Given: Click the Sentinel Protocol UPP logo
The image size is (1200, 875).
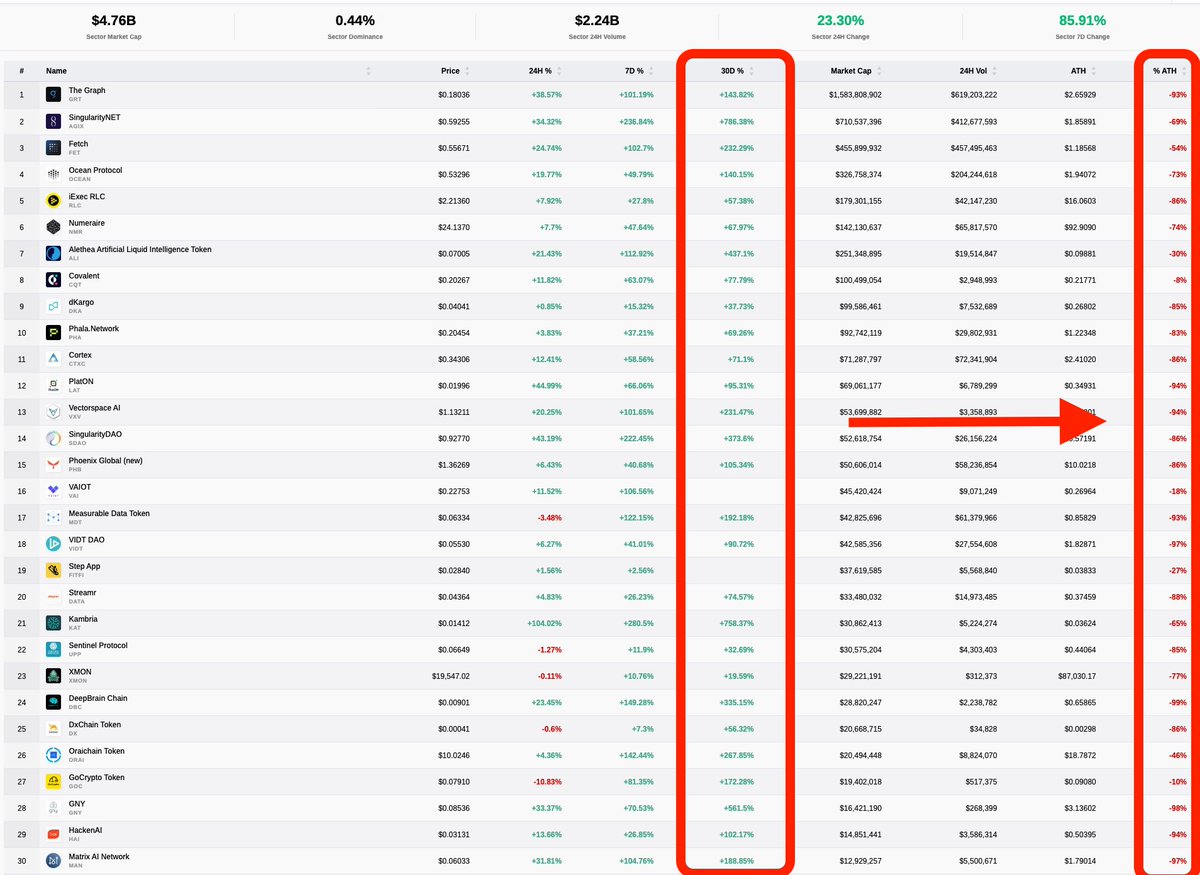Looking at the screenshot, I should [x=53, y=650].
